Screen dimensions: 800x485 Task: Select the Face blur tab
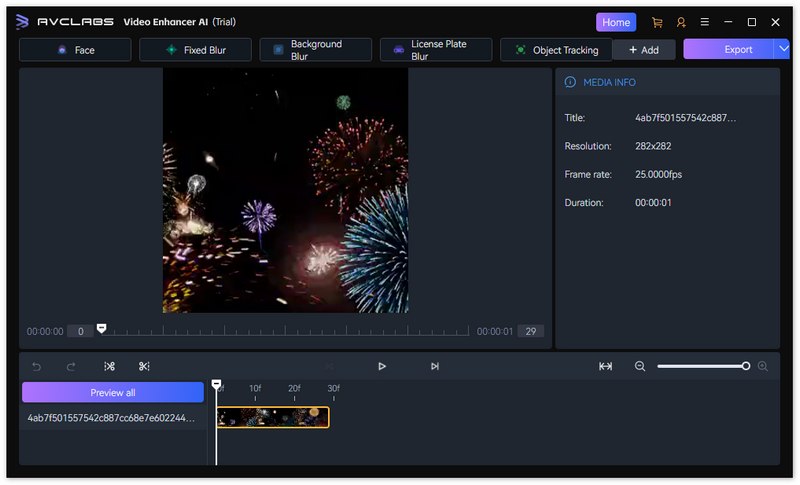75,50
